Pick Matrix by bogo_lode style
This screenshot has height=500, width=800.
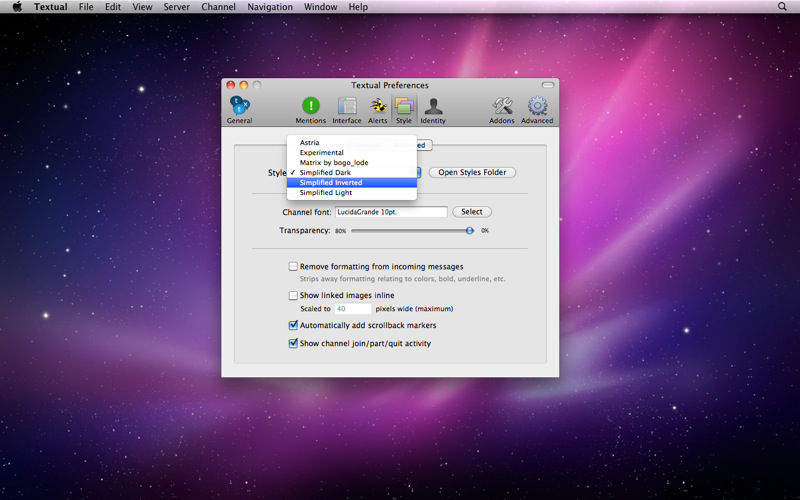[352, 162]
